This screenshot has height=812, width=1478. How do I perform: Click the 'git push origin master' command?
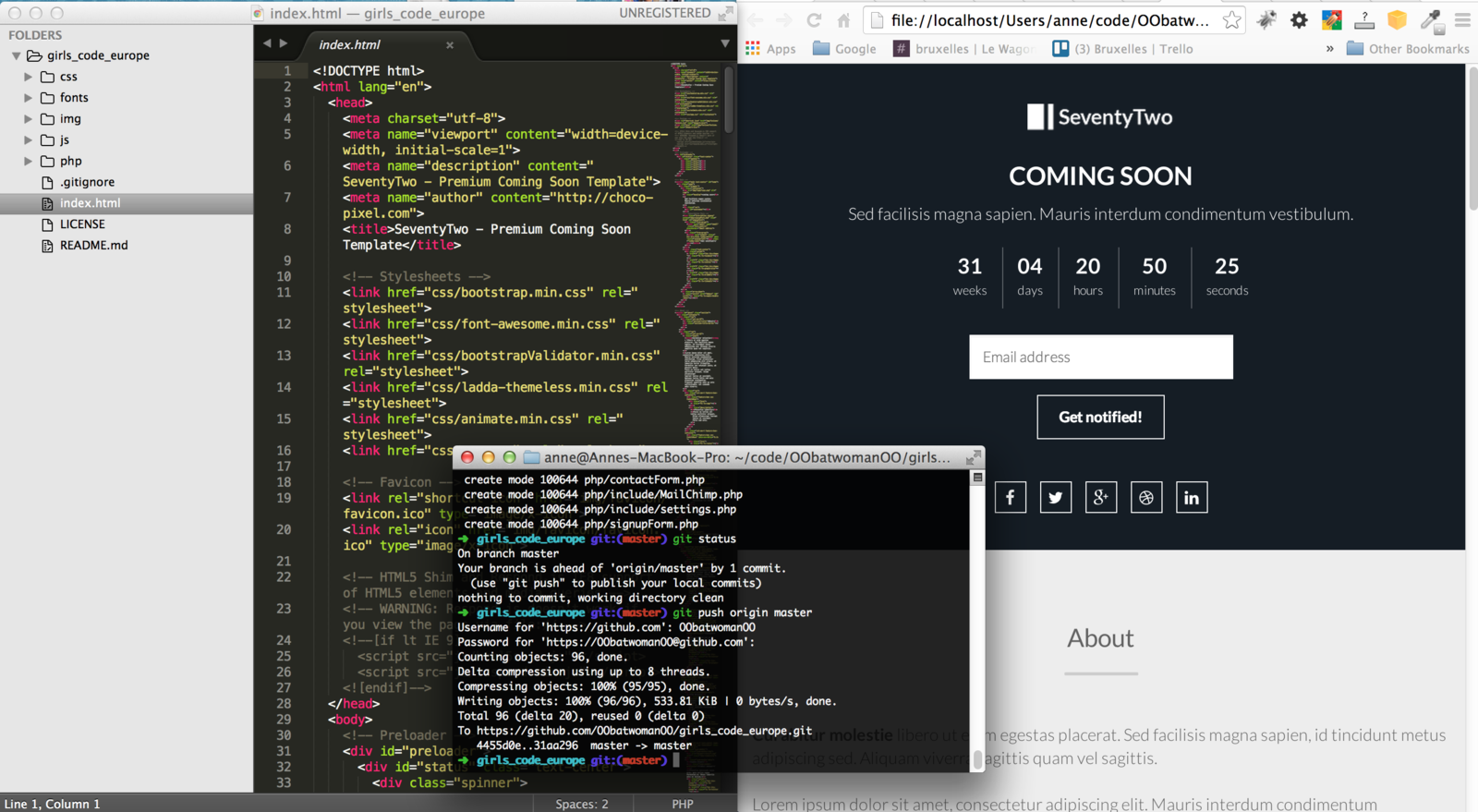coord(743,612)
